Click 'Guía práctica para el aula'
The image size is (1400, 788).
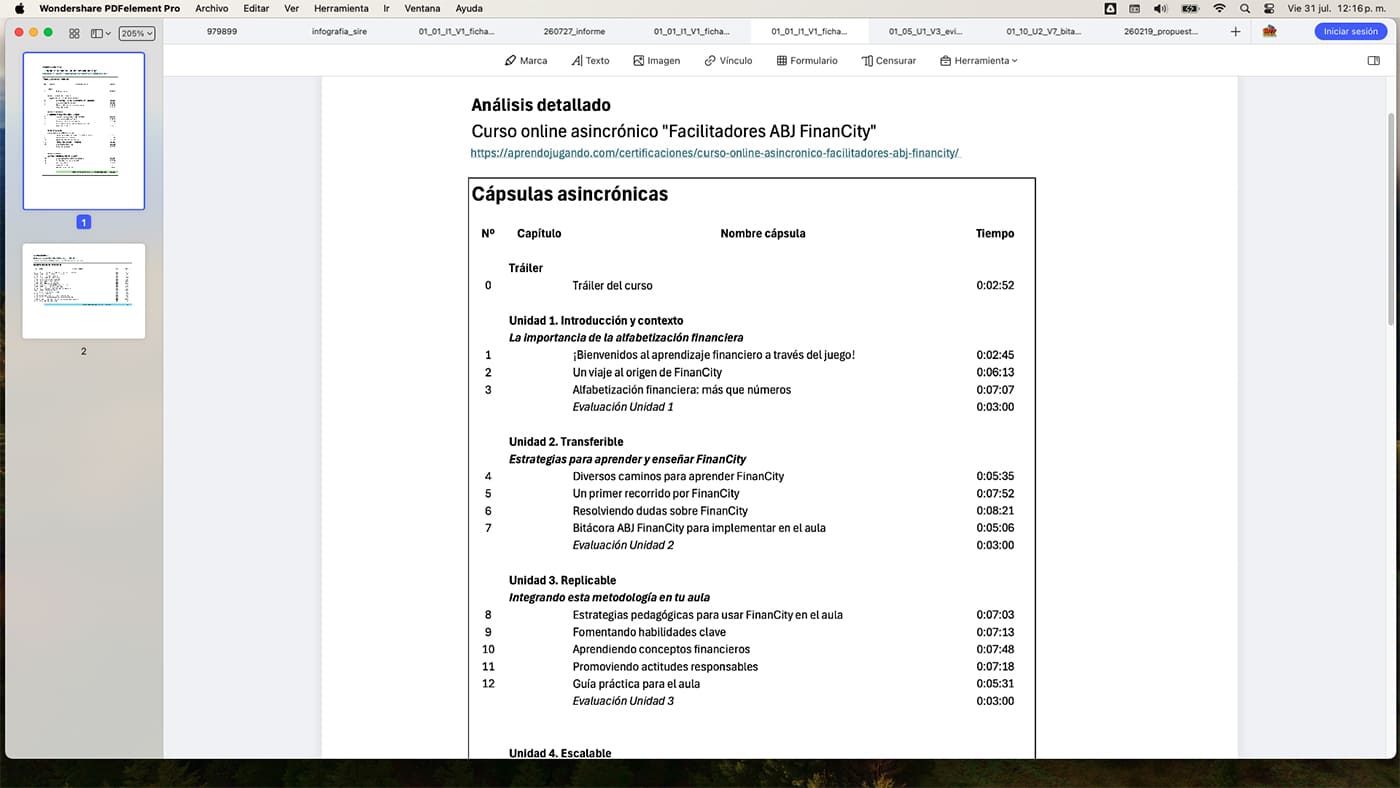point(636,684)
